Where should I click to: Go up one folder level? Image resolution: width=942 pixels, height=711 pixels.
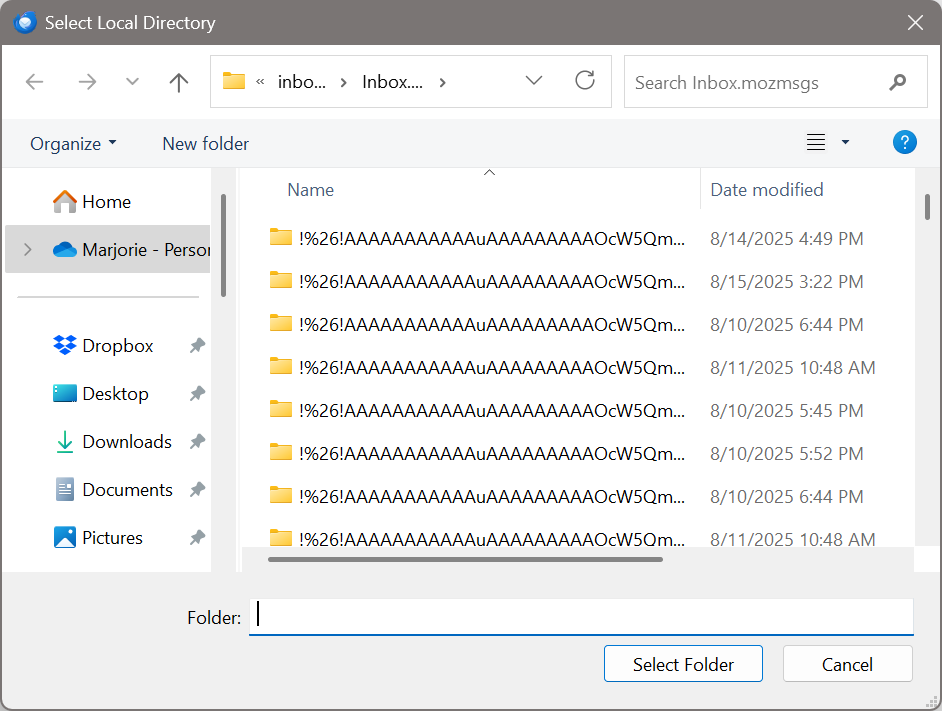point(179,82)
